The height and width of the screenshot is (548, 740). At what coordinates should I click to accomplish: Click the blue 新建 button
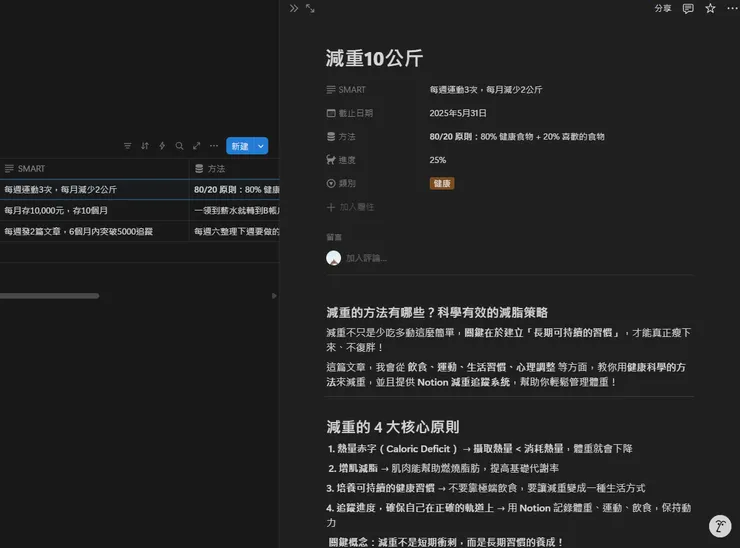[x=240, y=146]
